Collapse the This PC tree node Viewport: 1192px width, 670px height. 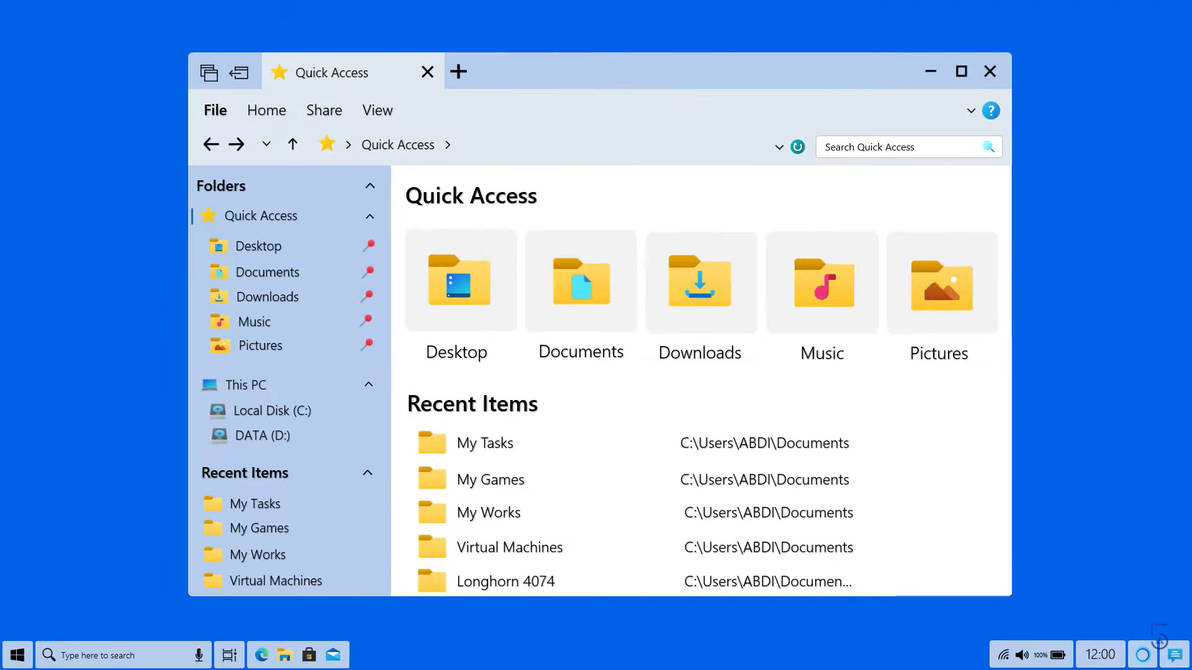[x=369, y=385]
